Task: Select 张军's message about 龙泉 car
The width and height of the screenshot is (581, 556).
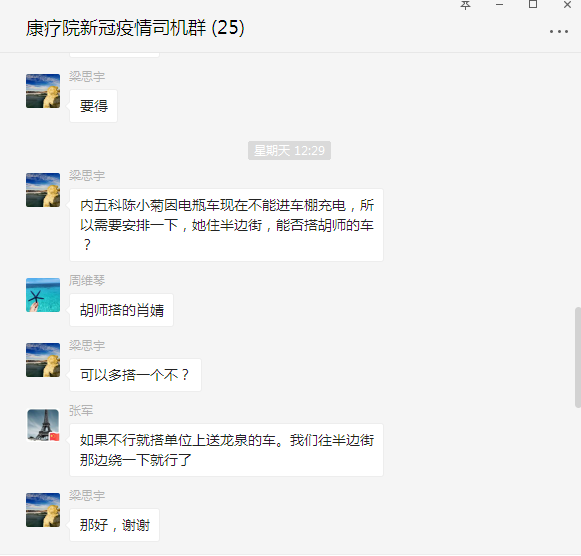Action: click(x=226, y=450)
